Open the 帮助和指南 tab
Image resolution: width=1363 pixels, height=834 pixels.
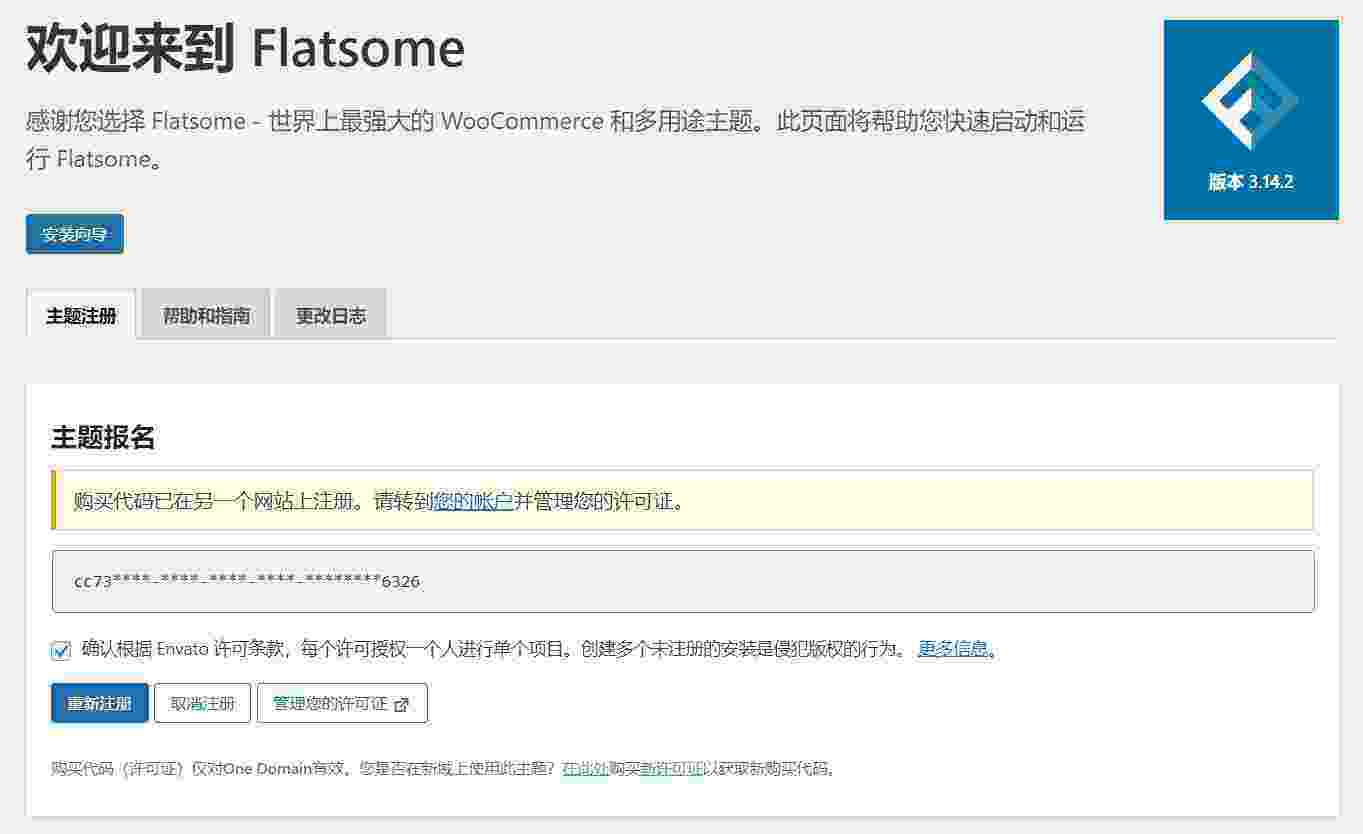206,316
